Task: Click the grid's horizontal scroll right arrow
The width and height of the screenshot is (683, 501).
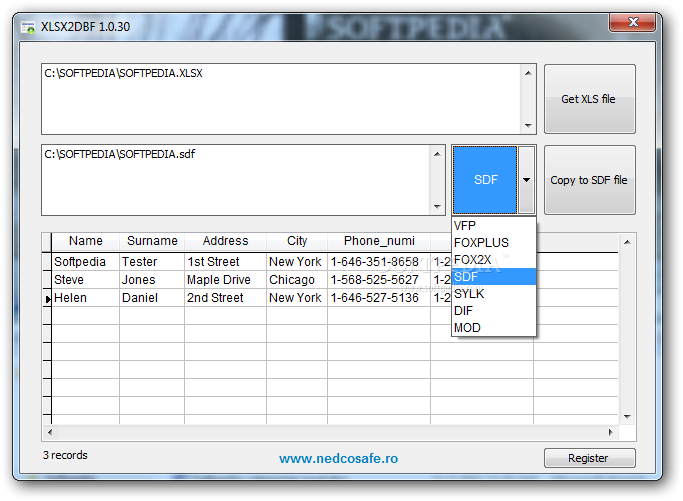Action: pyautogui.click(x=611, y=432)
